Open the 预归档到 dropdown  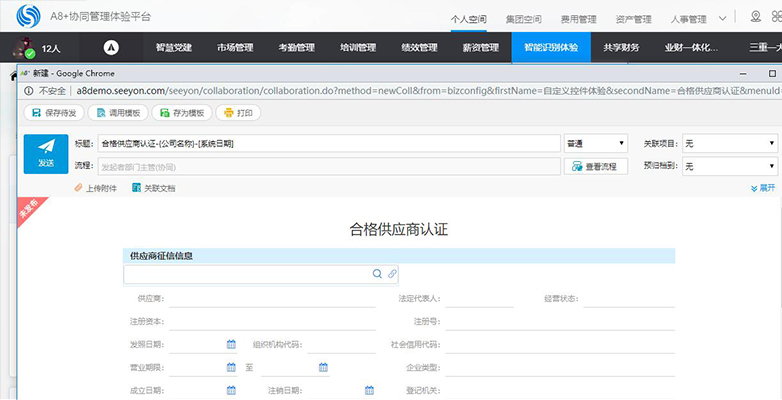730,167
